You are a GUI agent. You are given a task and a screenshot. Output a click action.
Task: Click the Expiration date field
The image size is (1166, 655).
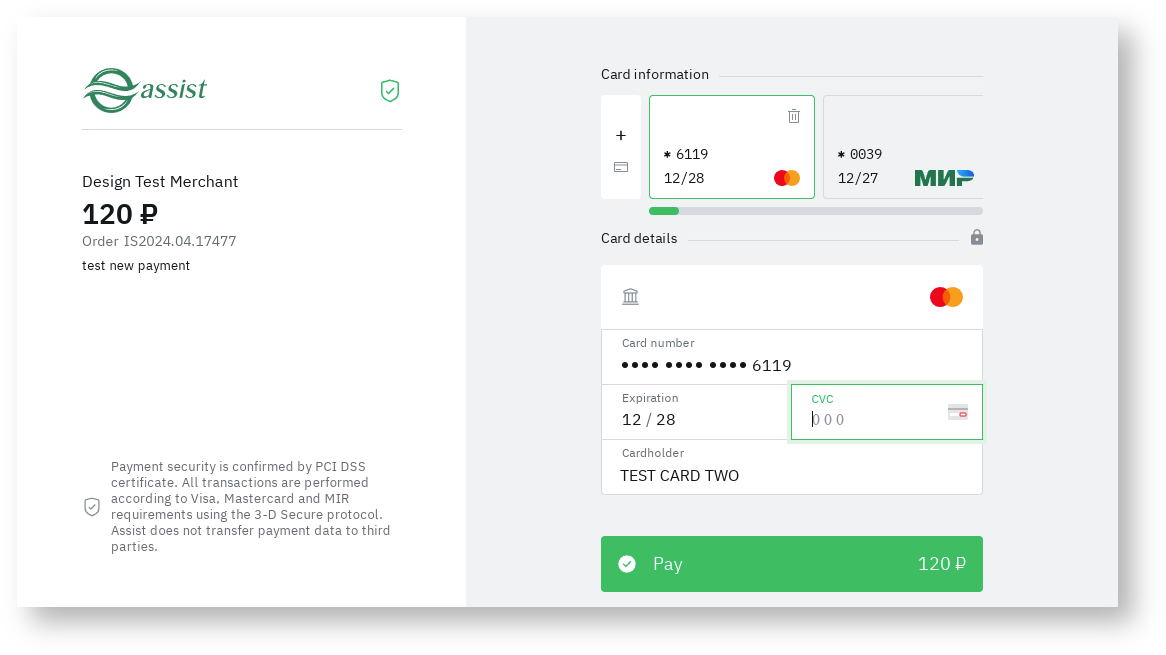[x=695, y=419]
